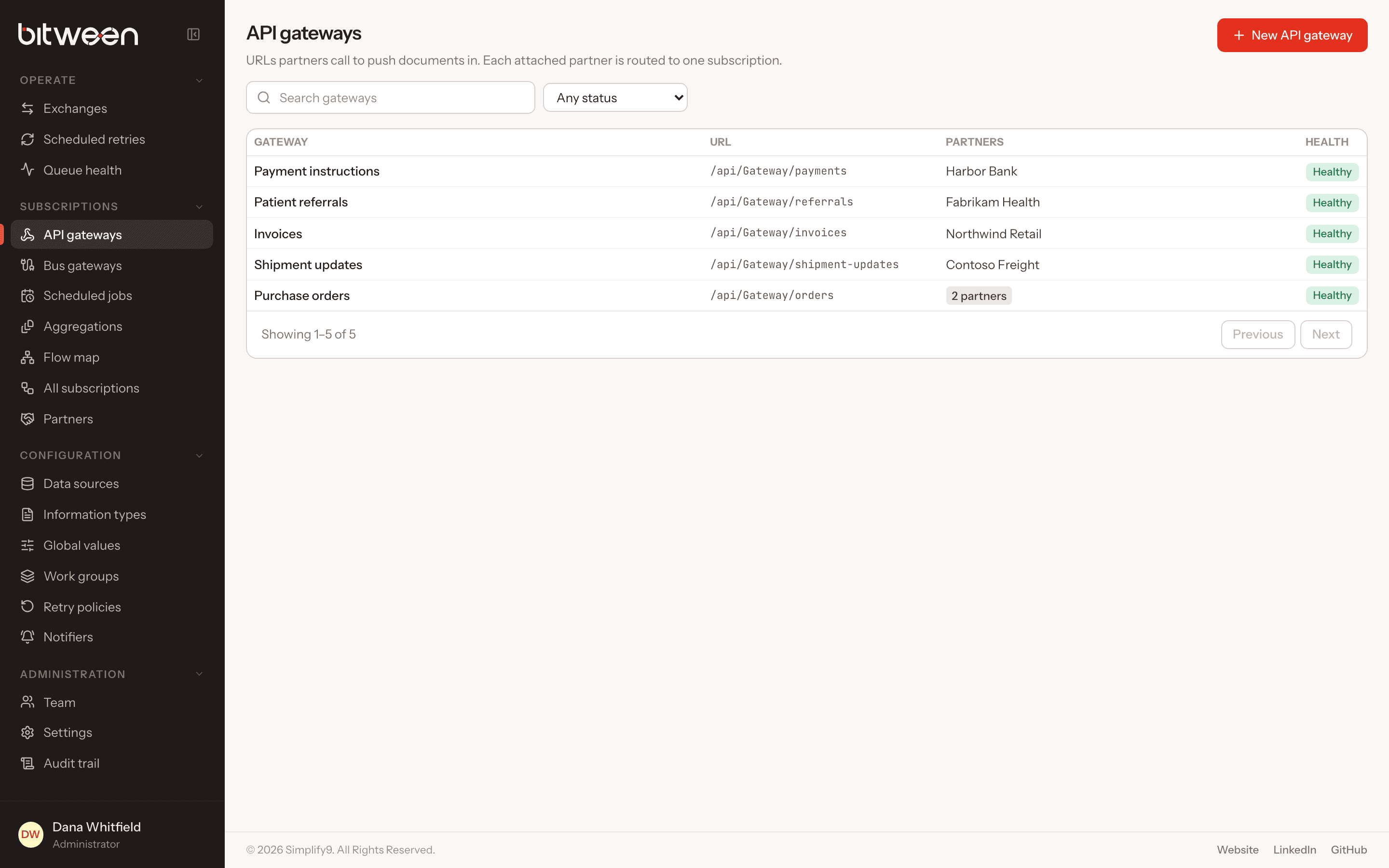Open the Partners page
The width and height of the screenshot is (1389, 868).
[112, 419]
